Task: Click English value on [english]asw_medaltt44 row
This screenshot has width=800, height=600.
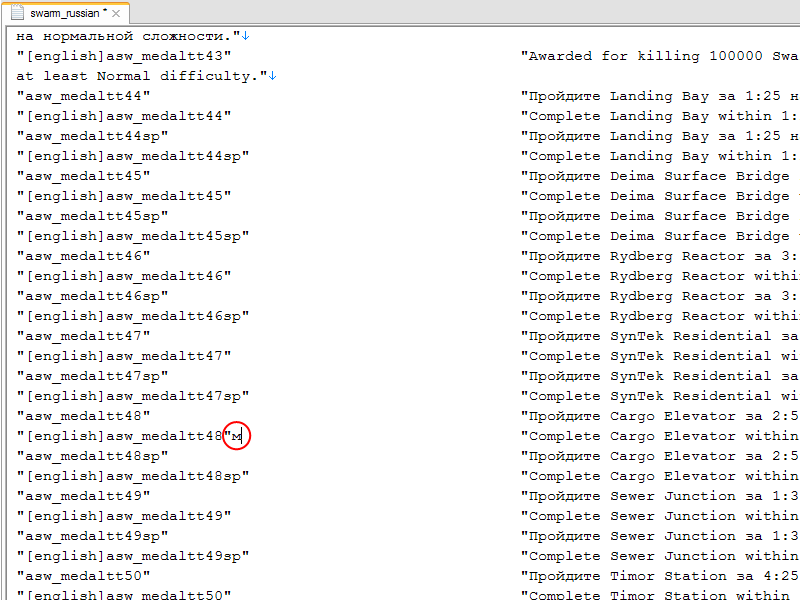Action: tap(660, 116)
